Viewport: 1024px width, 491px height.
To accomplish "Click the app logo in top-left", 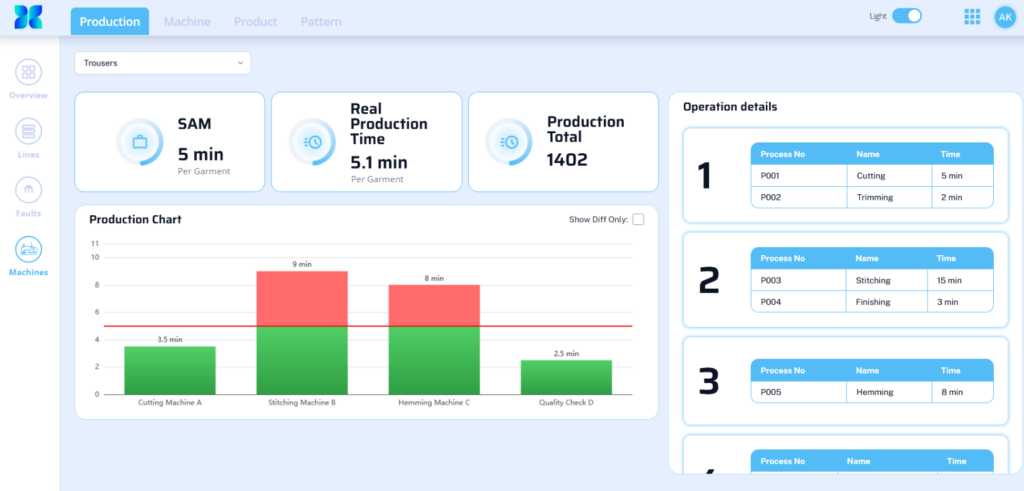I will coord(28,16).
